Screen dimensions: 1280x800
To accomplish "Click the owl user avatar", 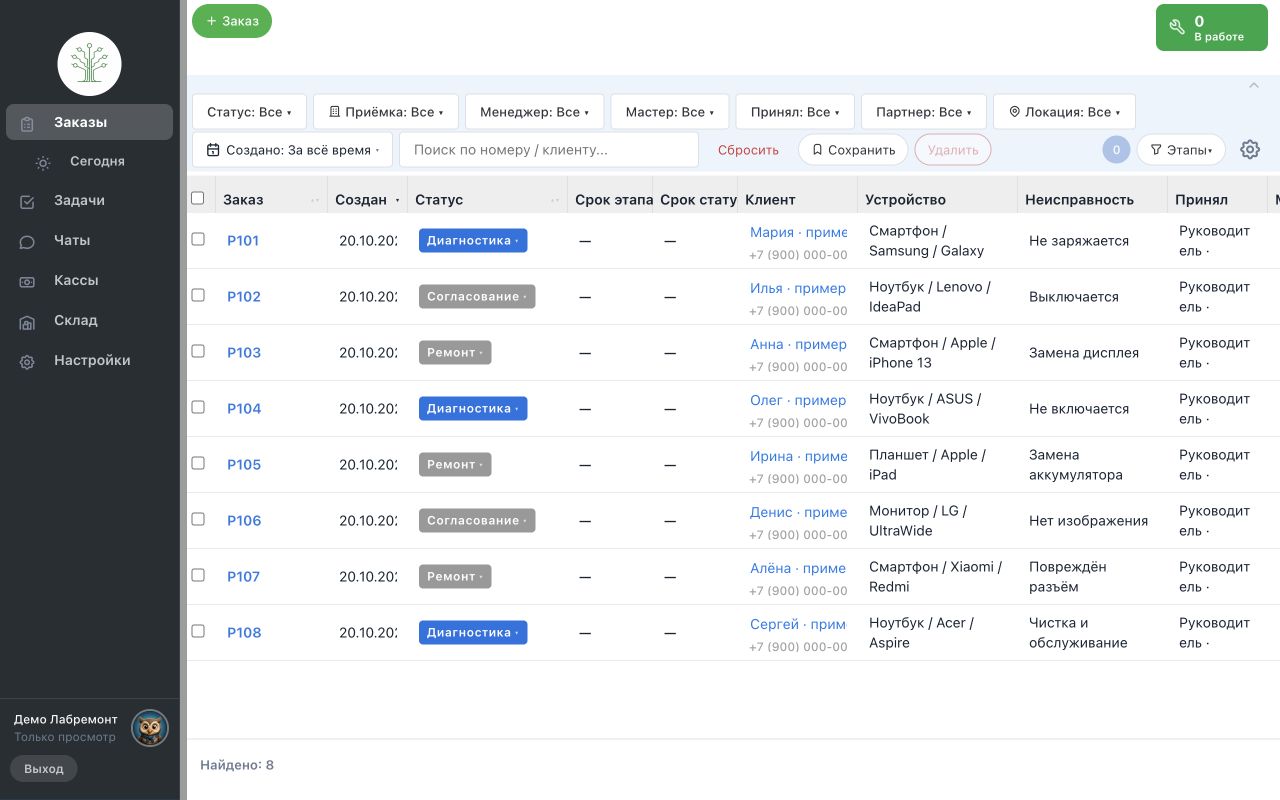I will coord(150,728).
